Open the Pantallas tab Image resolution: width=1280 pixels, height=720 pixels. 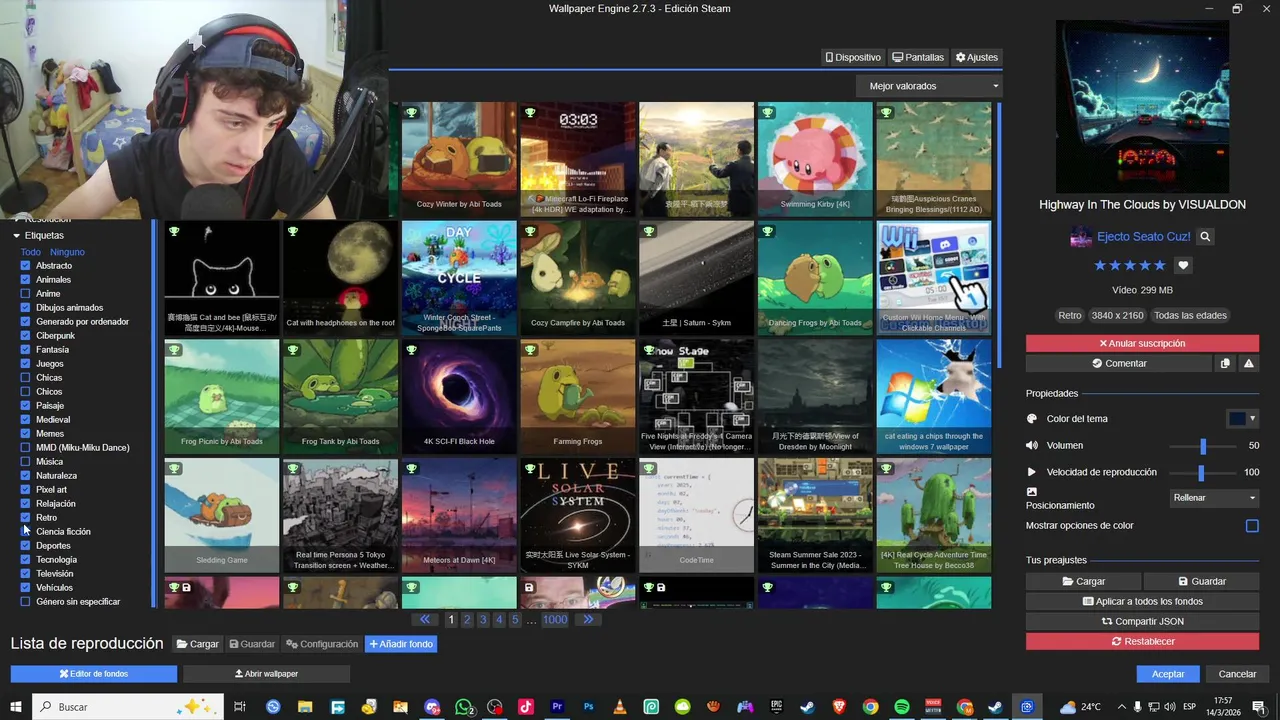tap(918, 58)
